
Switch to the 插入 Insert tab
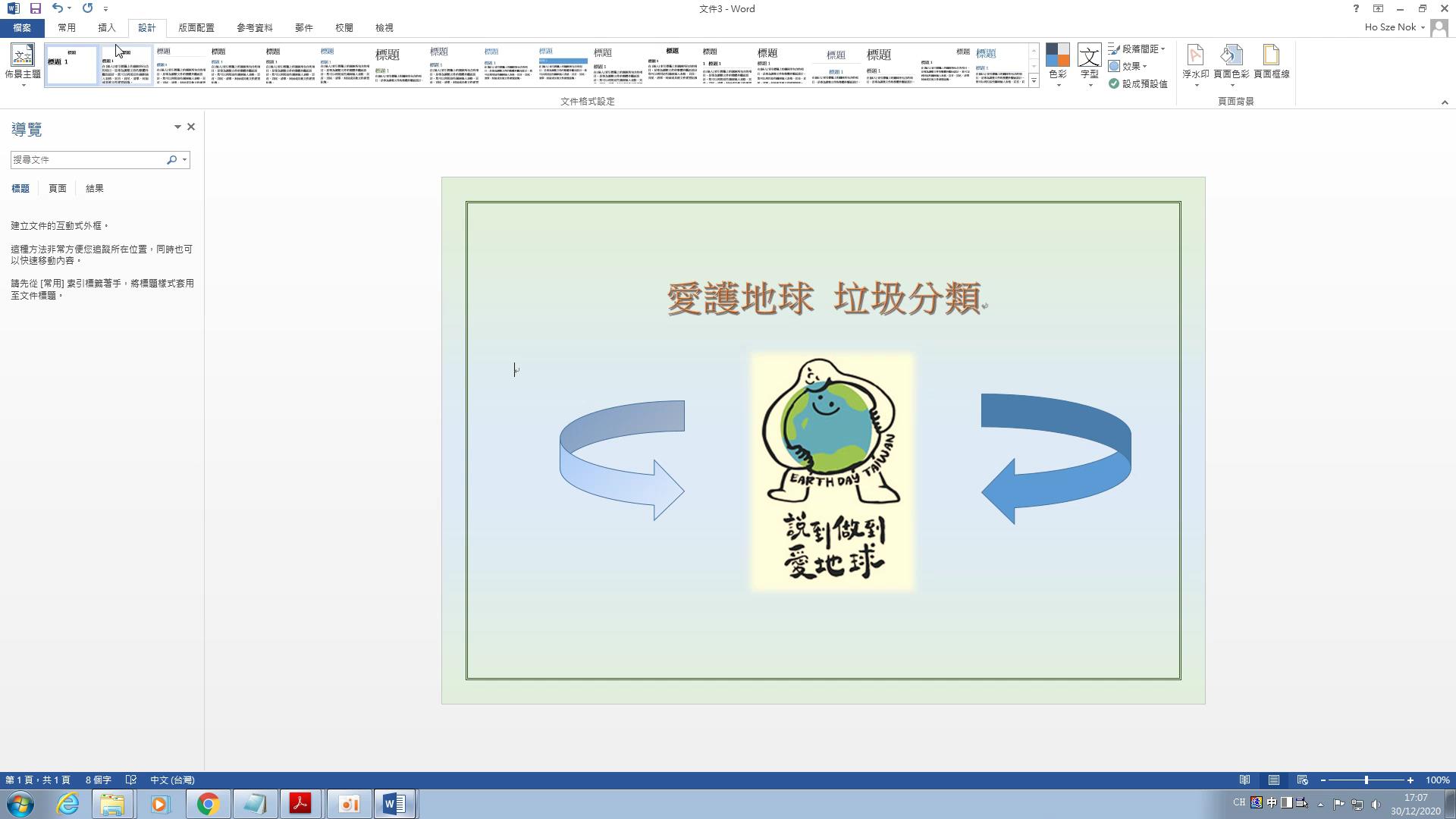tap(107, 27)
